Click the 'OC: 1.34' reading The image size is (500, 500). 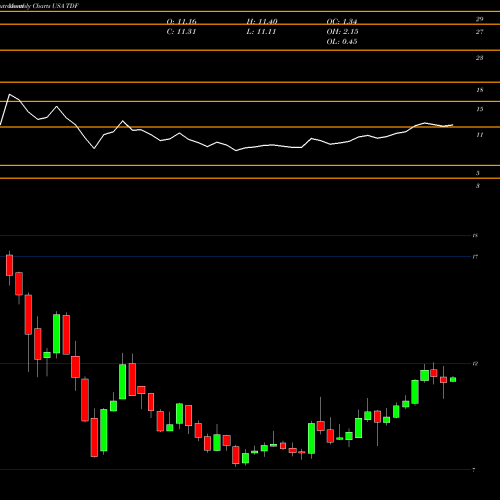[x=342, y=21]
